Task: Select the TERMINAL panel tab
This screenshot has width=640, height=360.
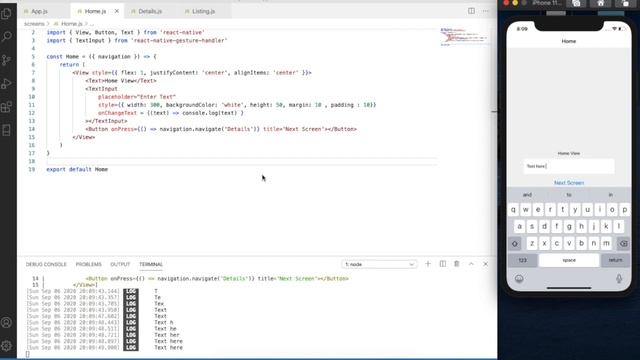Action: (151, 264)
